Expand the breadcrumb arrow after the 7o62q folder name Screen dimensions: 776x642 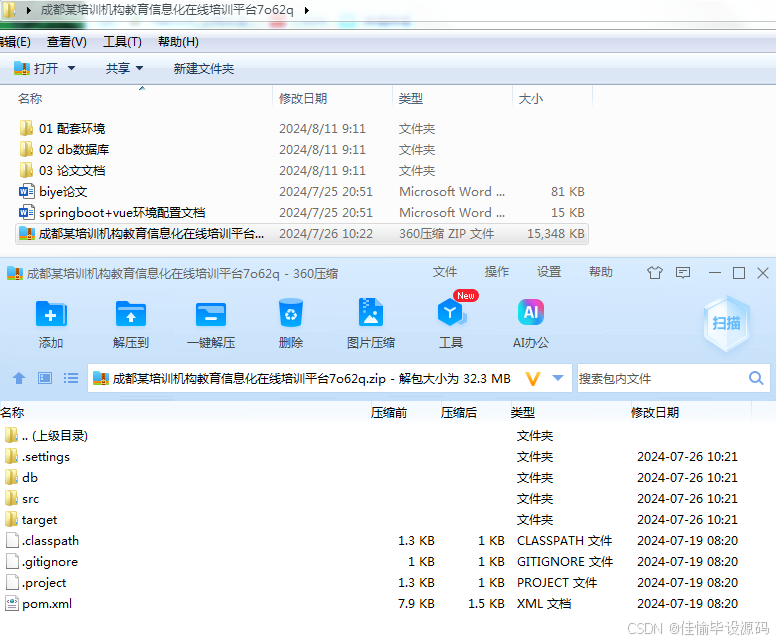click(307, 10)
